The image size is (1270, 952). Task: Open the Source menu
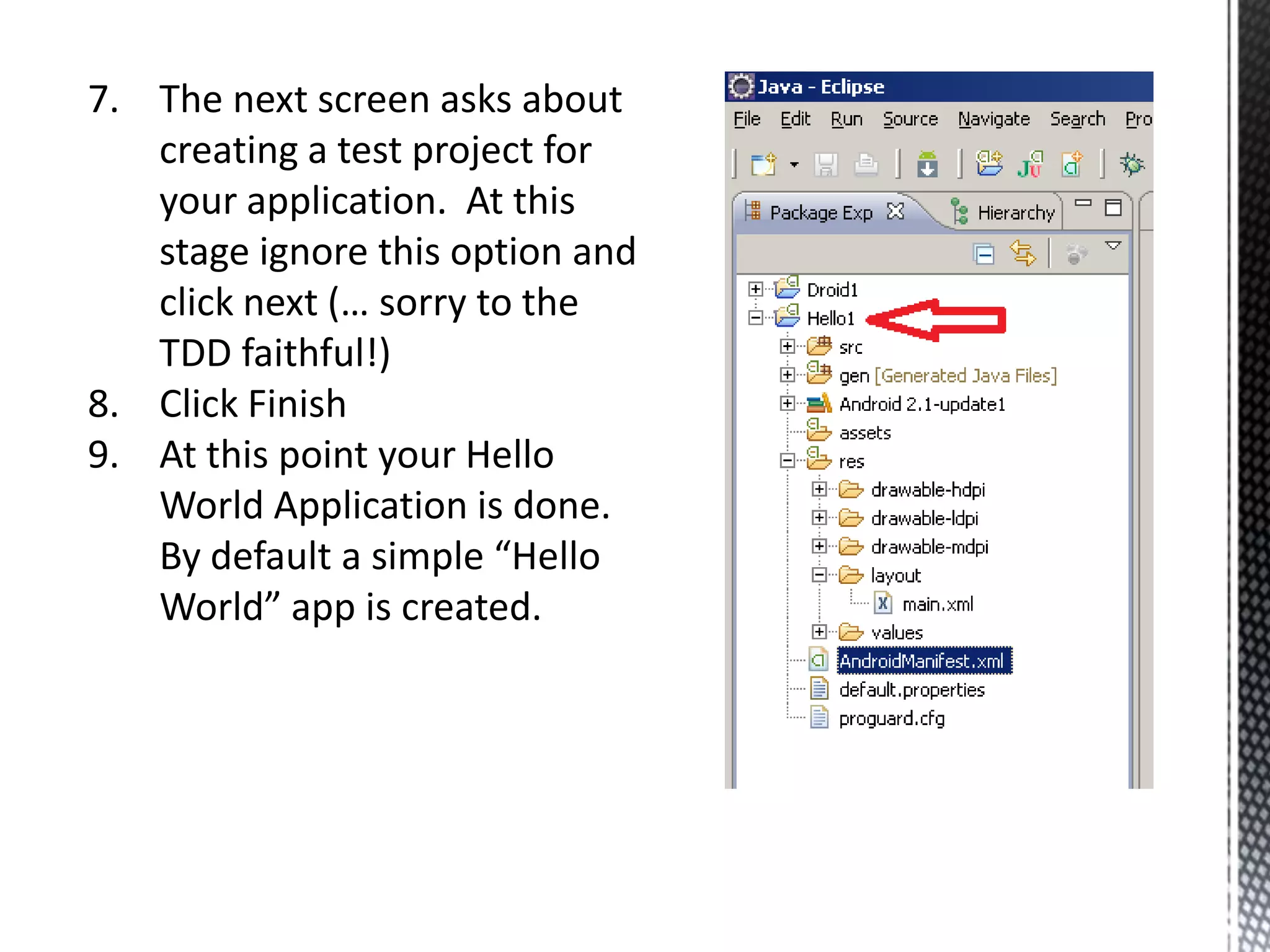click(x=910, y=119)
